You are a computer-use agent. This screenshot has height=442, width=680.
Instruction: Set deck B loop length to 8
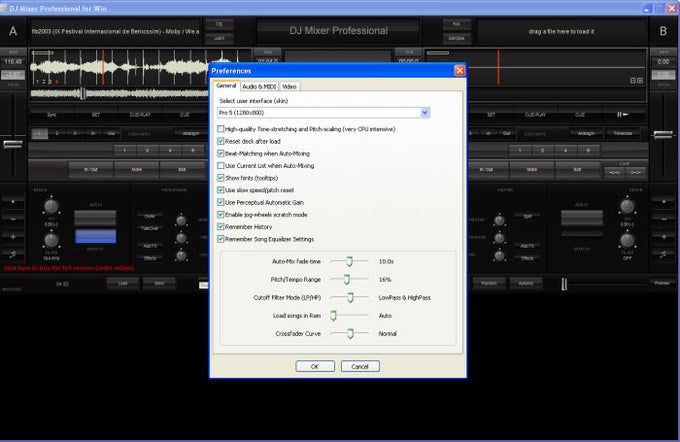(x=588, y=151)
